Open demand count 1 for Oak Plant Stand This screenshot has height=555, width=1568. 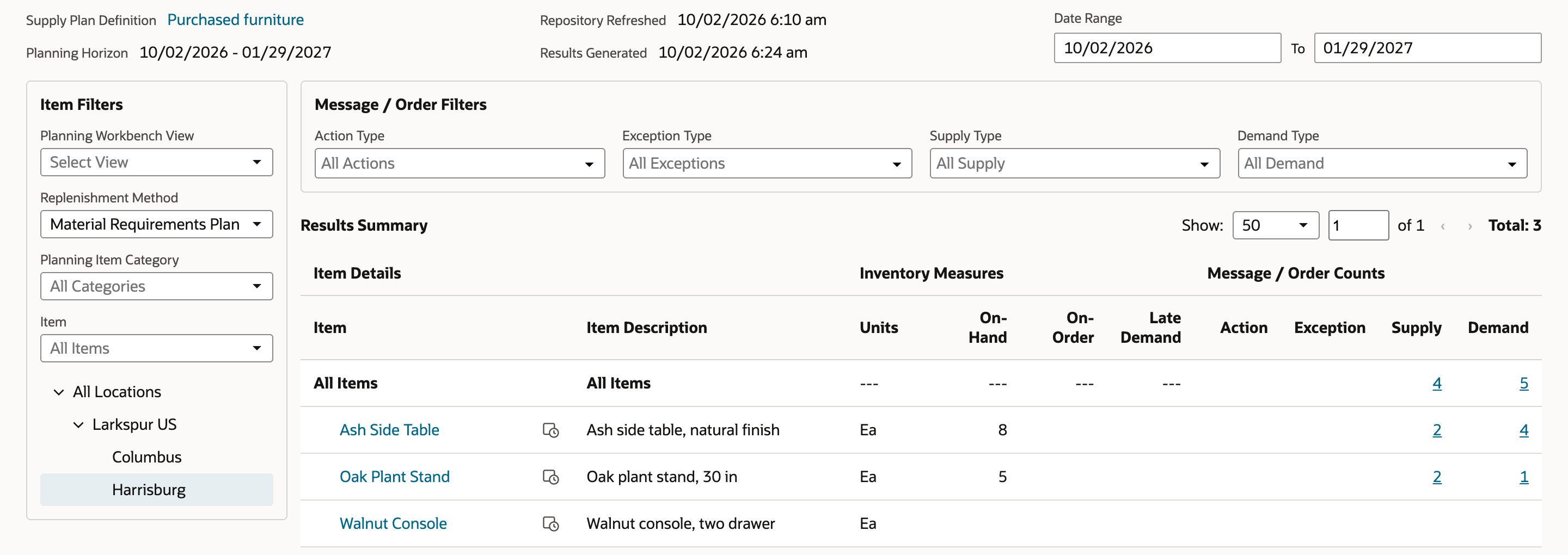click(x=1523, y=477)
